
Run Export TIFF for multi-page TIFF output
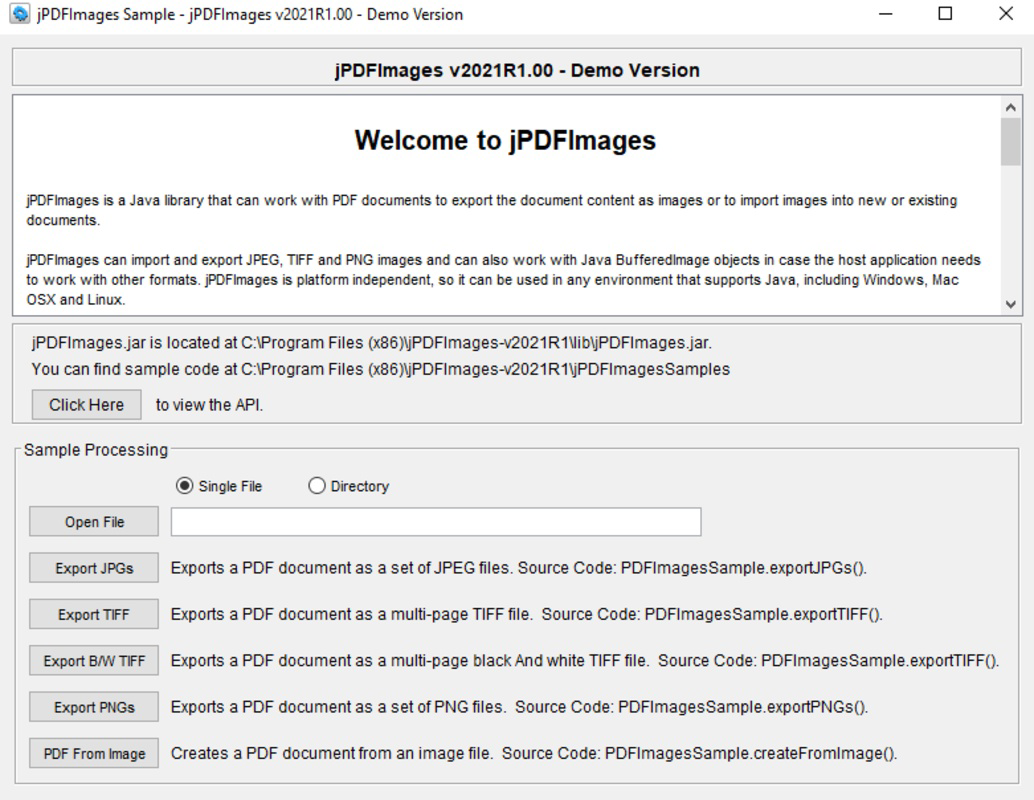[x=93, y=613]
